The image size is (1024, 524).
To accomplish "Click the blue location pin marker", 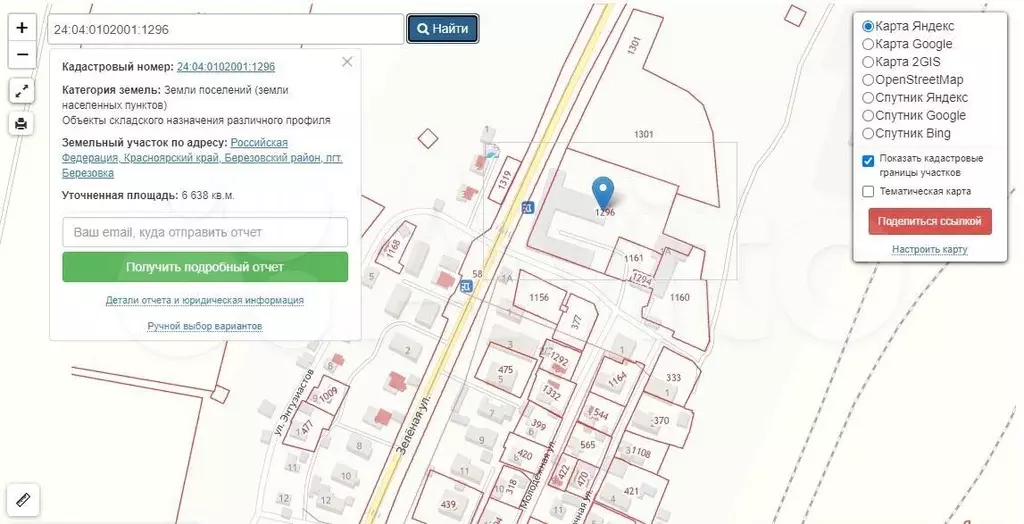I will point(603,193).
